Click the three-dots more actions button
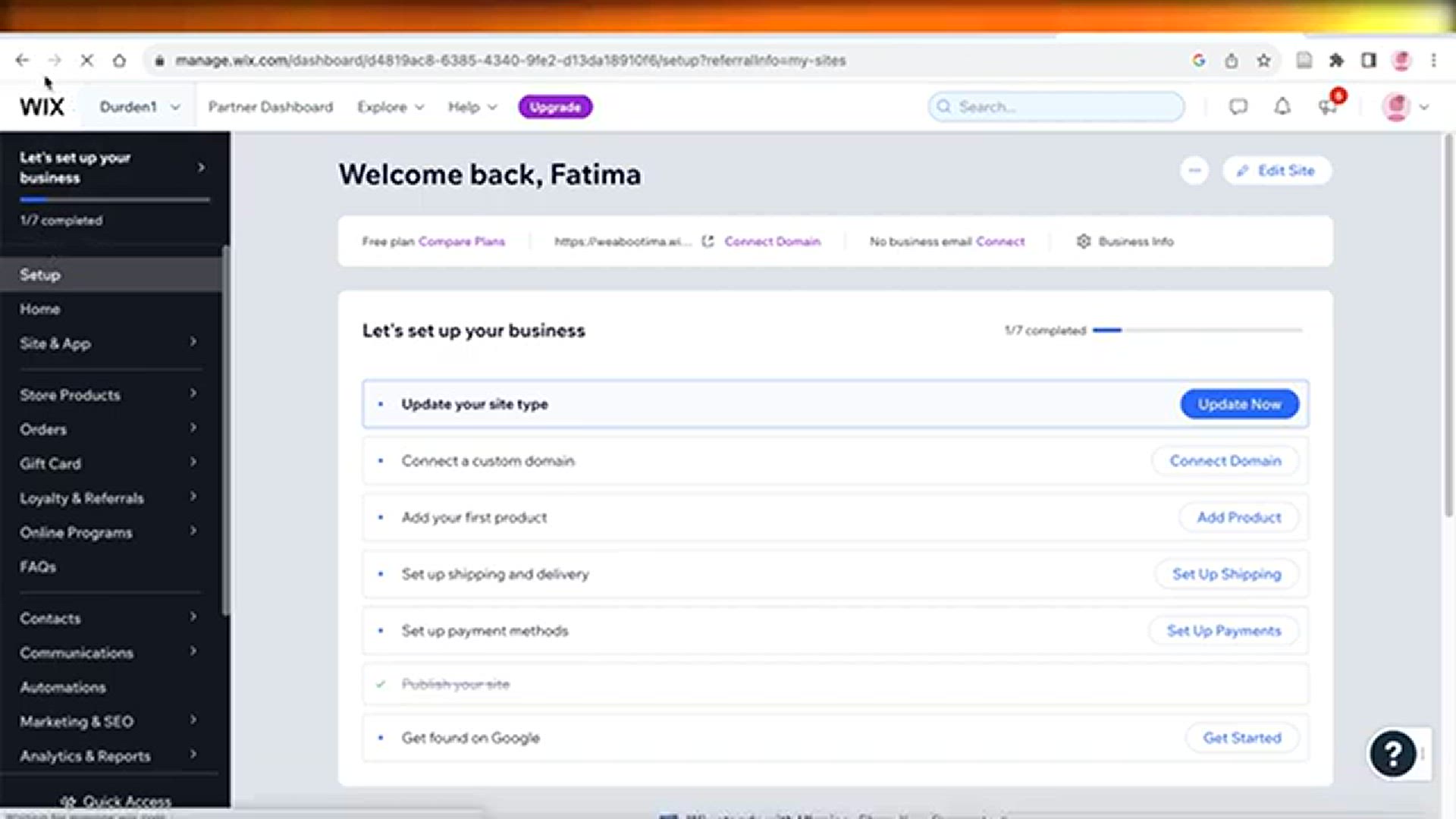Screen dimensions: 1456x819 [x=1194, y=171]
